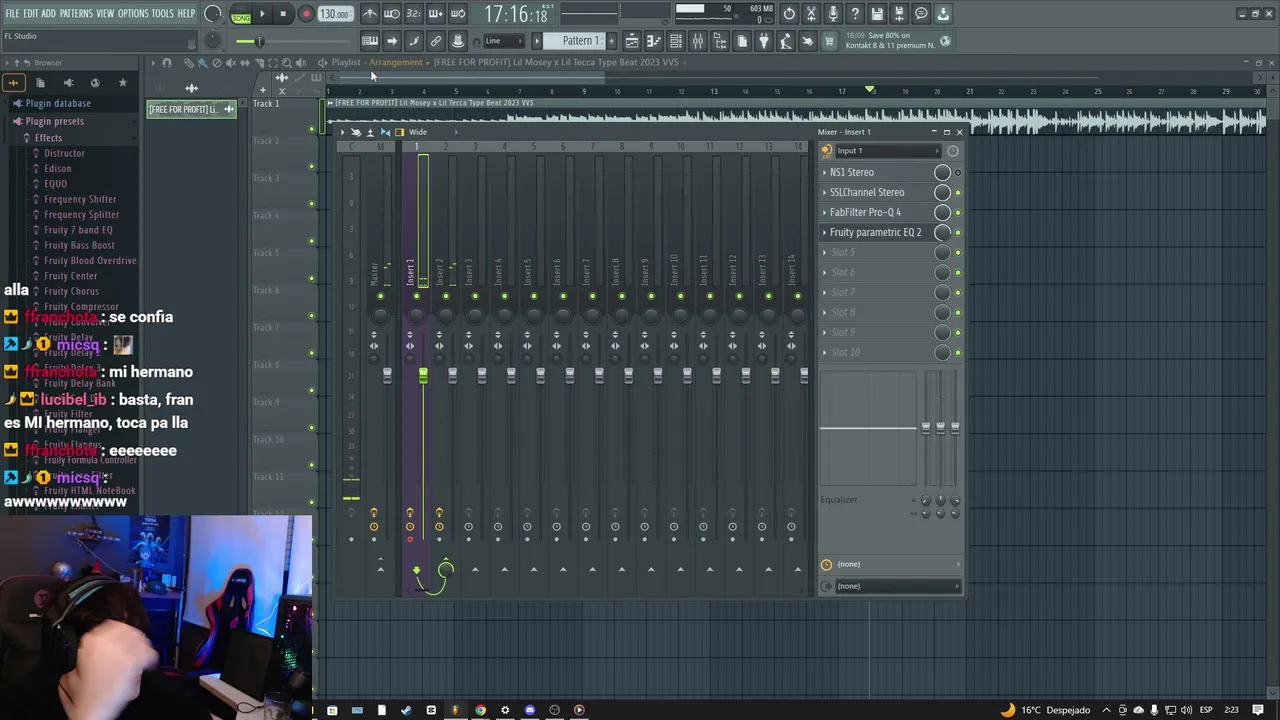Open the undo history icon
The width and height of the screenshot is (1280, 720).
[790, 14]
